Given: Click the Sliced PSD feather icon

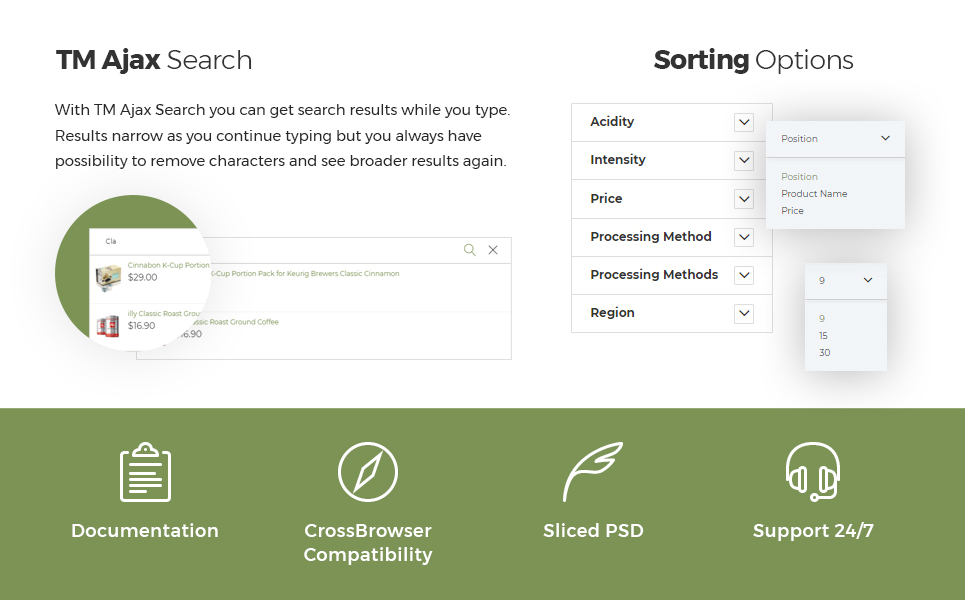Looking at the screenshot, I should pos(593,472).
